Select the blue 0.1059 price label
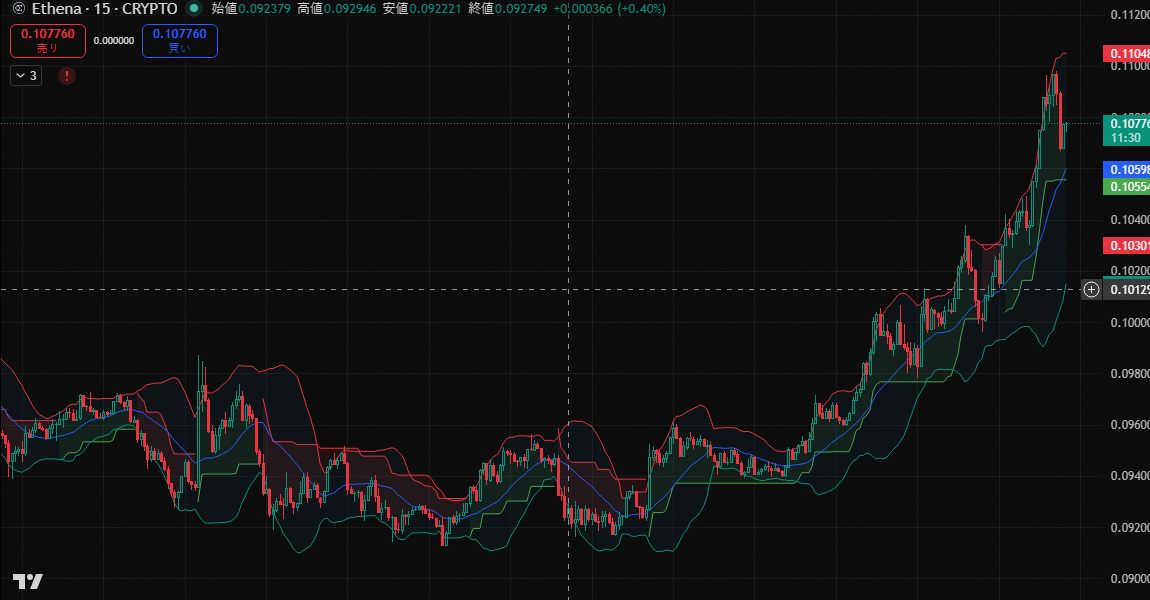 (x=1127, y=169)
